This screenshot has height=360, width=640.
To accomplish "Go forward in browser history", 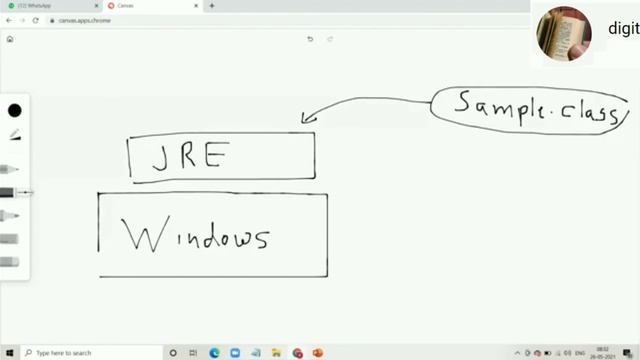I will click(22, 20).
